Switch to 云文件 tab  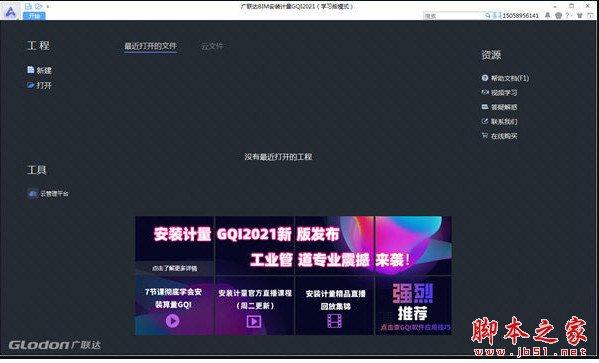pos(212,46)
